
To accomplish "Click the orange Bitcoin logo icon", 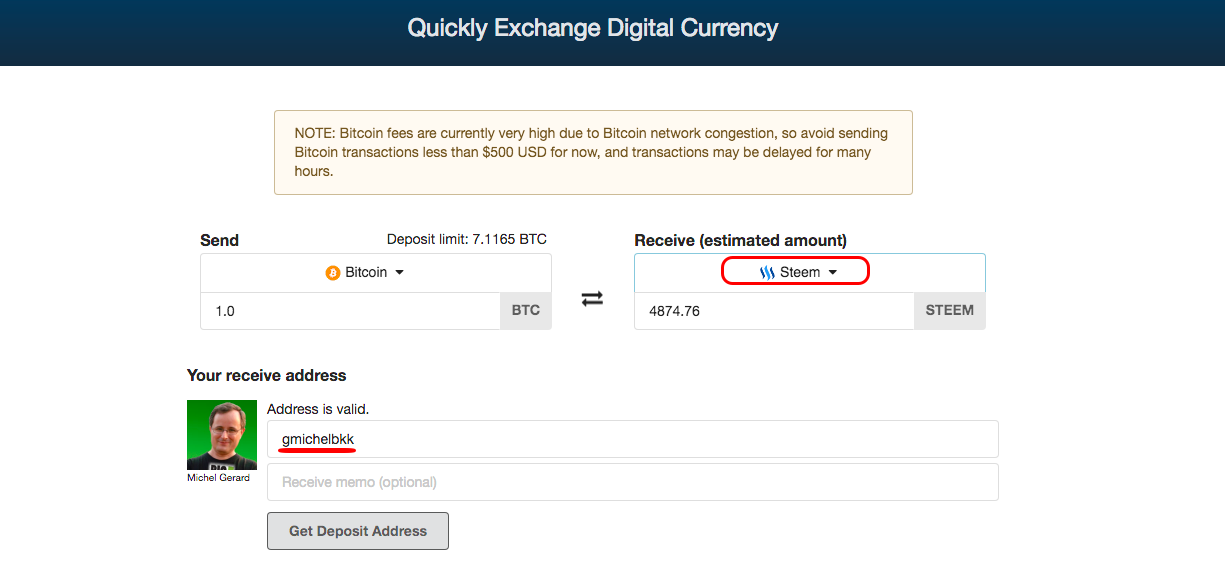I will 333,273.
